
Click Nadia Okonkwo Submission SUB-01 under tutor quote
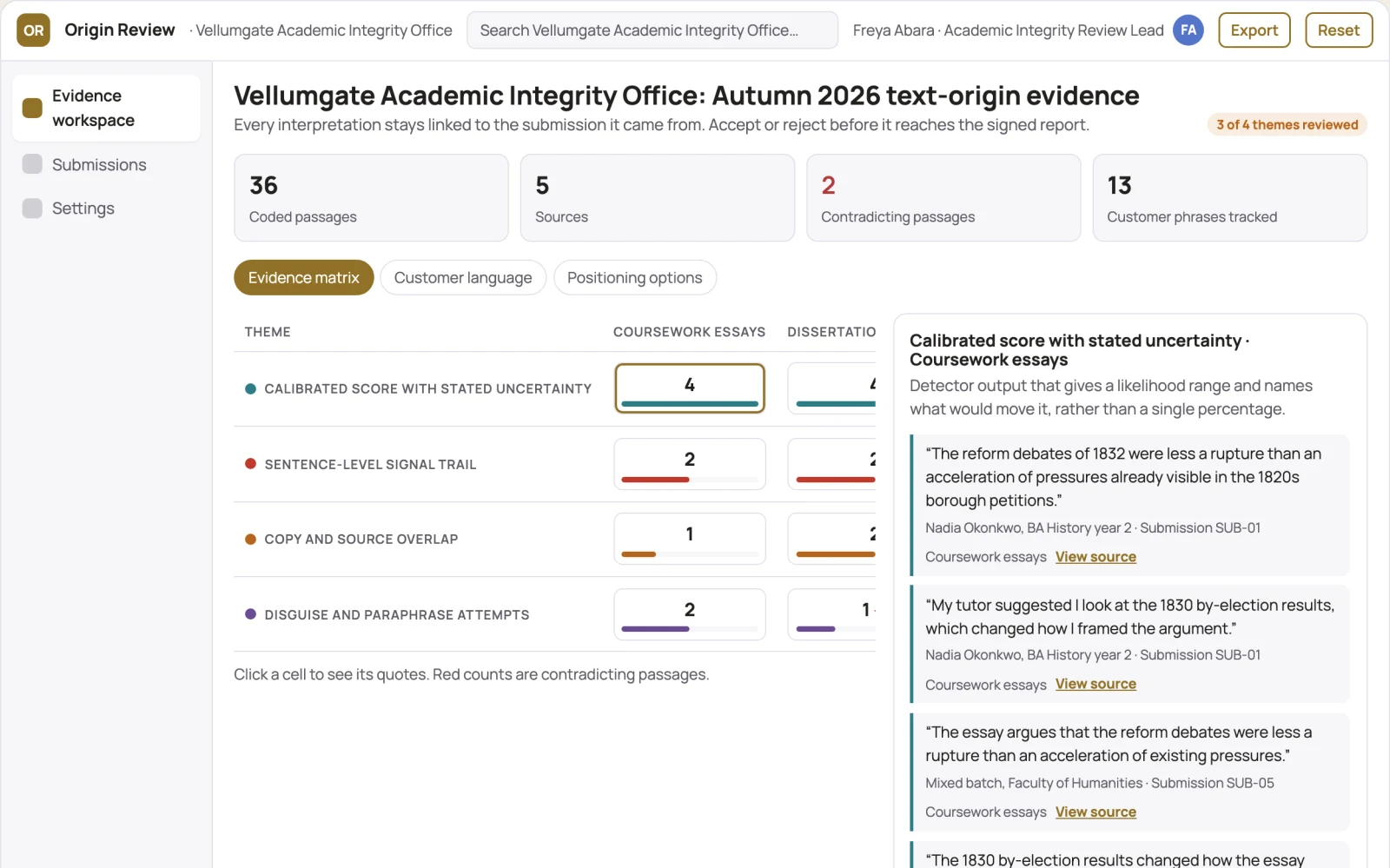[x=1093, y=655]
